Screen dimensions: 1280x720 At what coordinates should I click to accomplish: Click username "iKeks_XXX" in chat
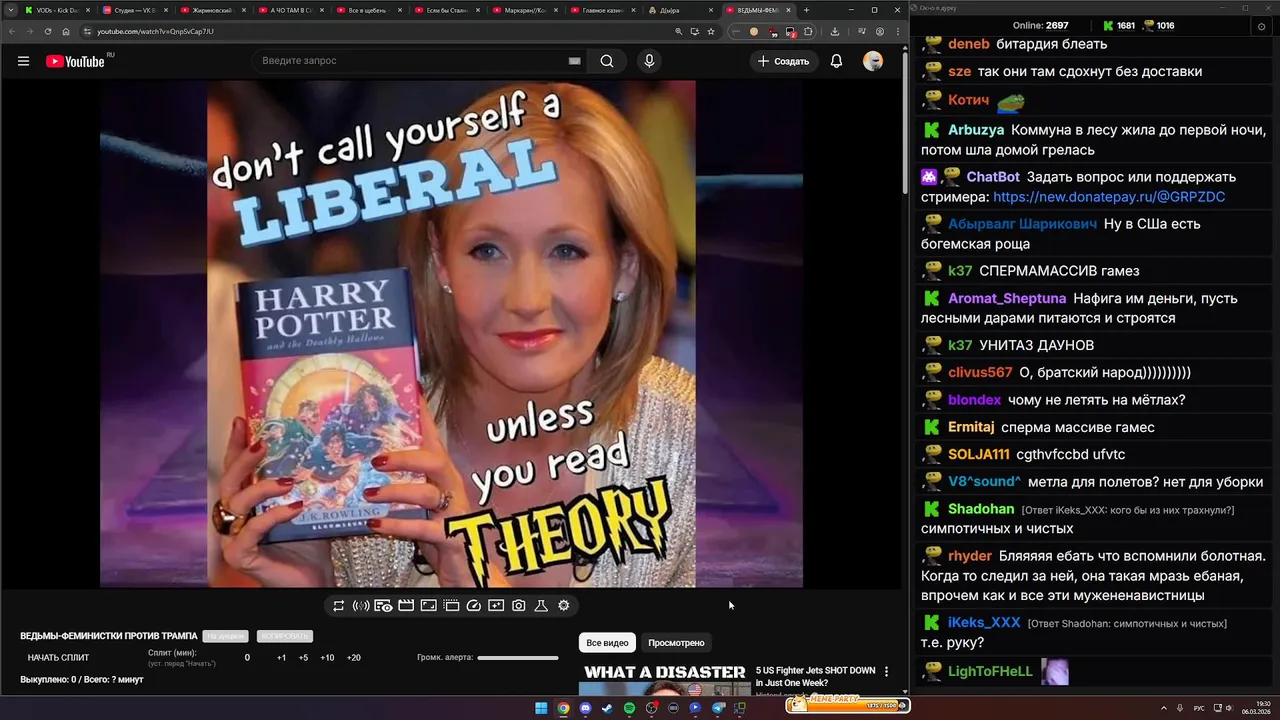(984, 622)
